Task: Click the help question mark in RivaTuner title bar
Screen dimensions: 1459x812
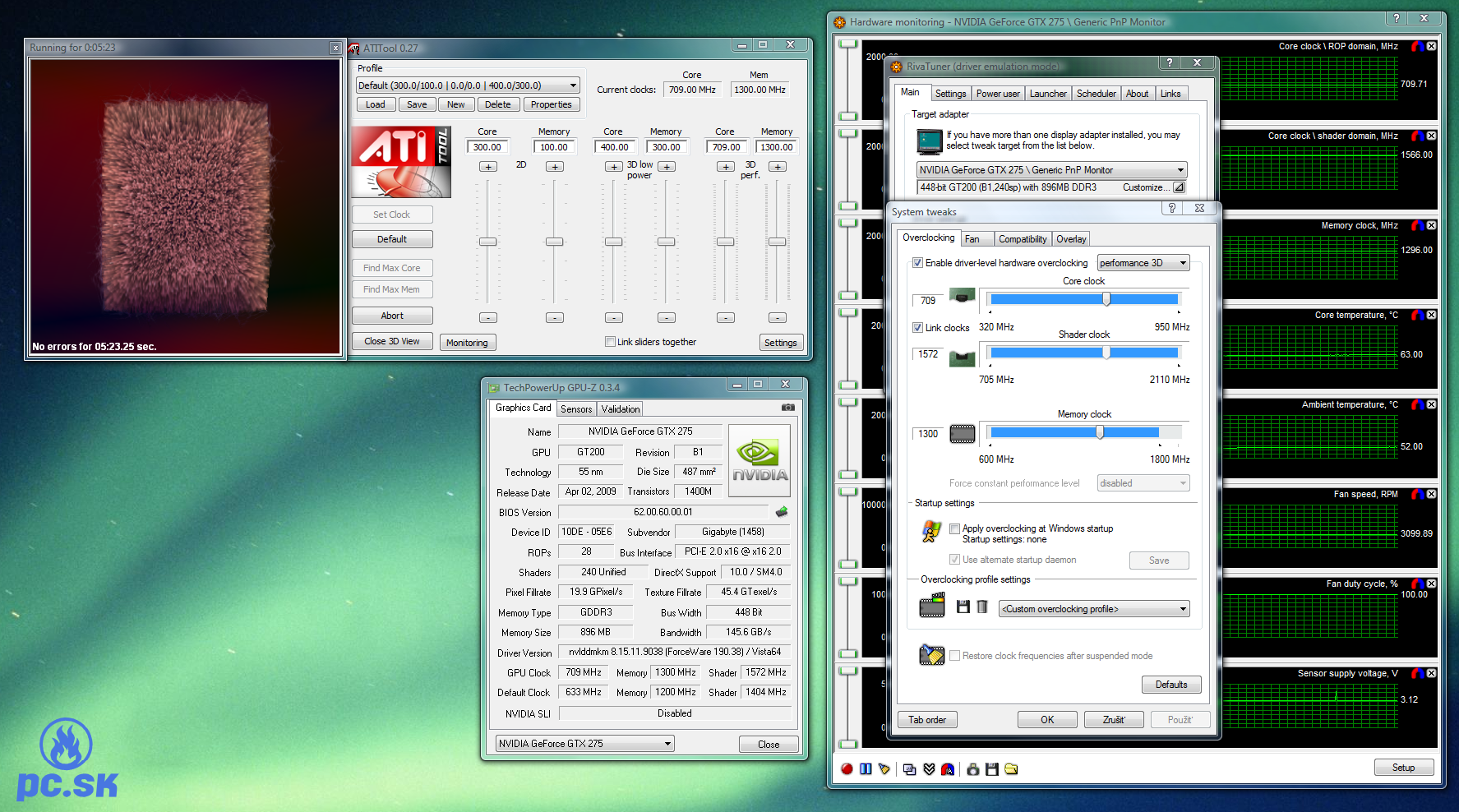Action: click(1170, 63)
